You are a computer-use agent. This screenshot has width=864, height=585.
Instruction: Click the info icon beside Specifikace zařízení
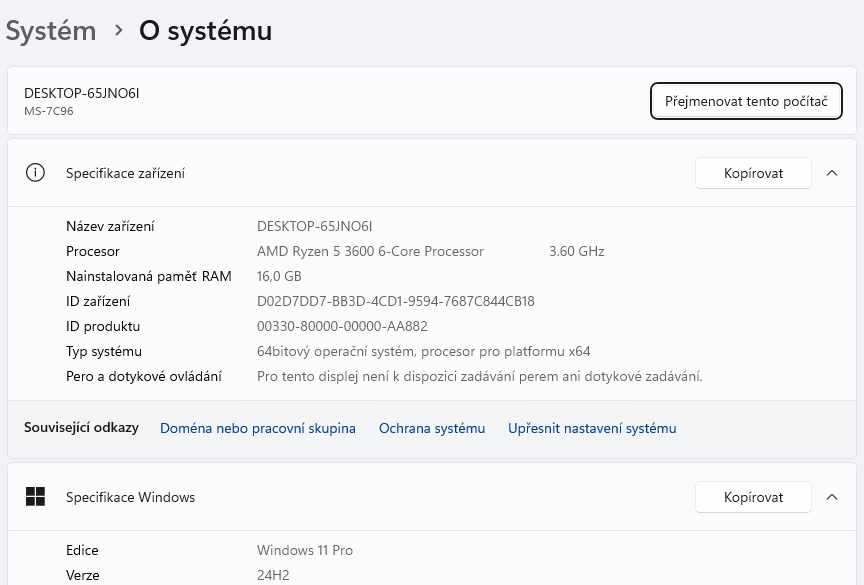[x=35, y=172]
